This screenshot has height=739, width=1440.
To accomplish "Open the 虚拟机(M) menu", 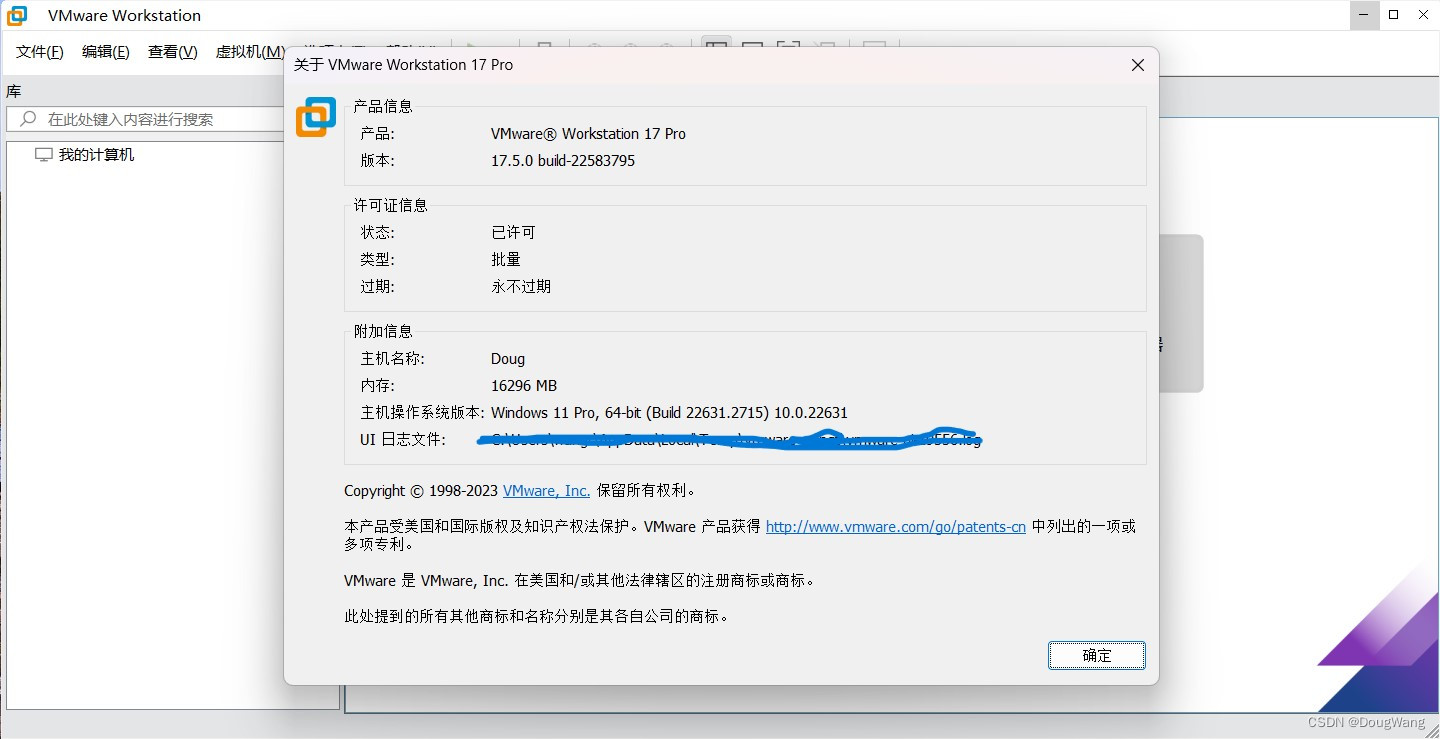I will 250,52.
